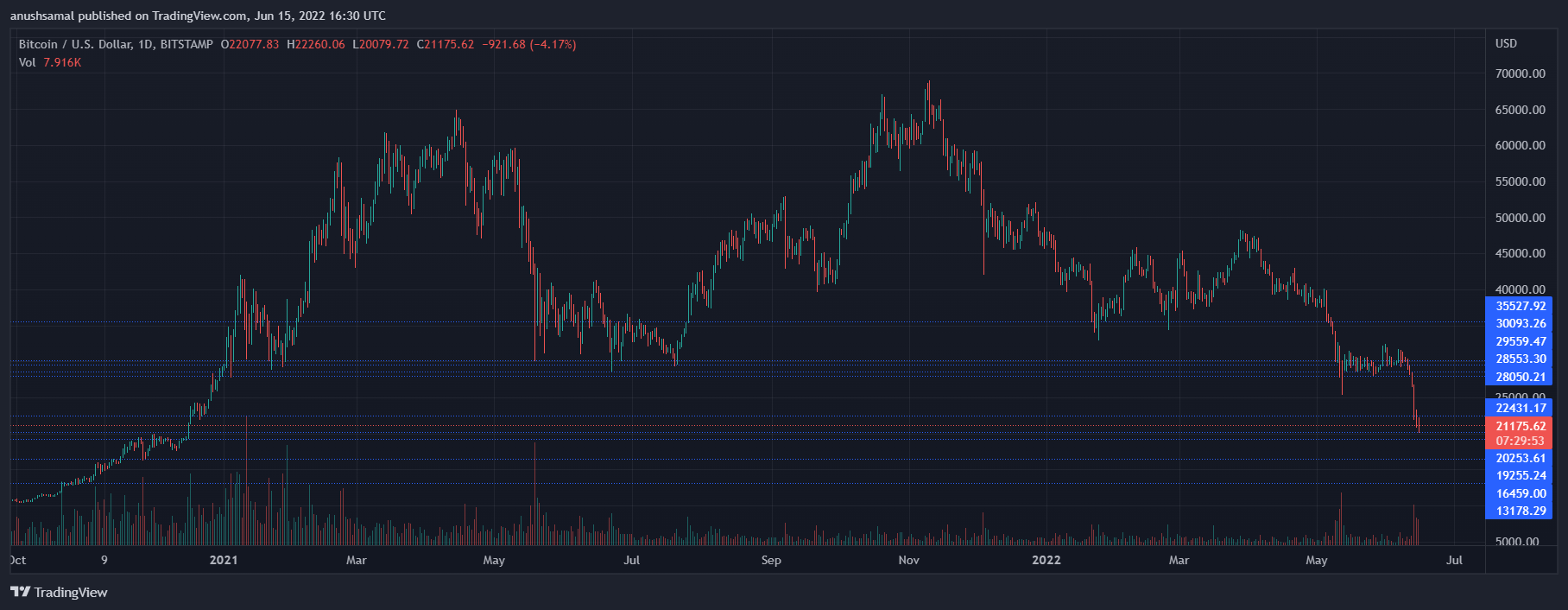The width and height of the screenshot is (1568, 610).
Task: Select the 30093.26 price level label
Action: click(x=1519, y=323)
